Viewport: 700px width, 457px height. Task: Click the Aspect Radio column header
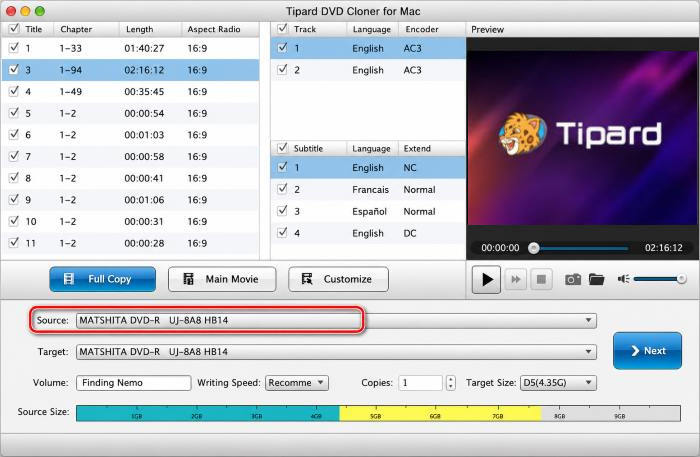pos(220,29)
